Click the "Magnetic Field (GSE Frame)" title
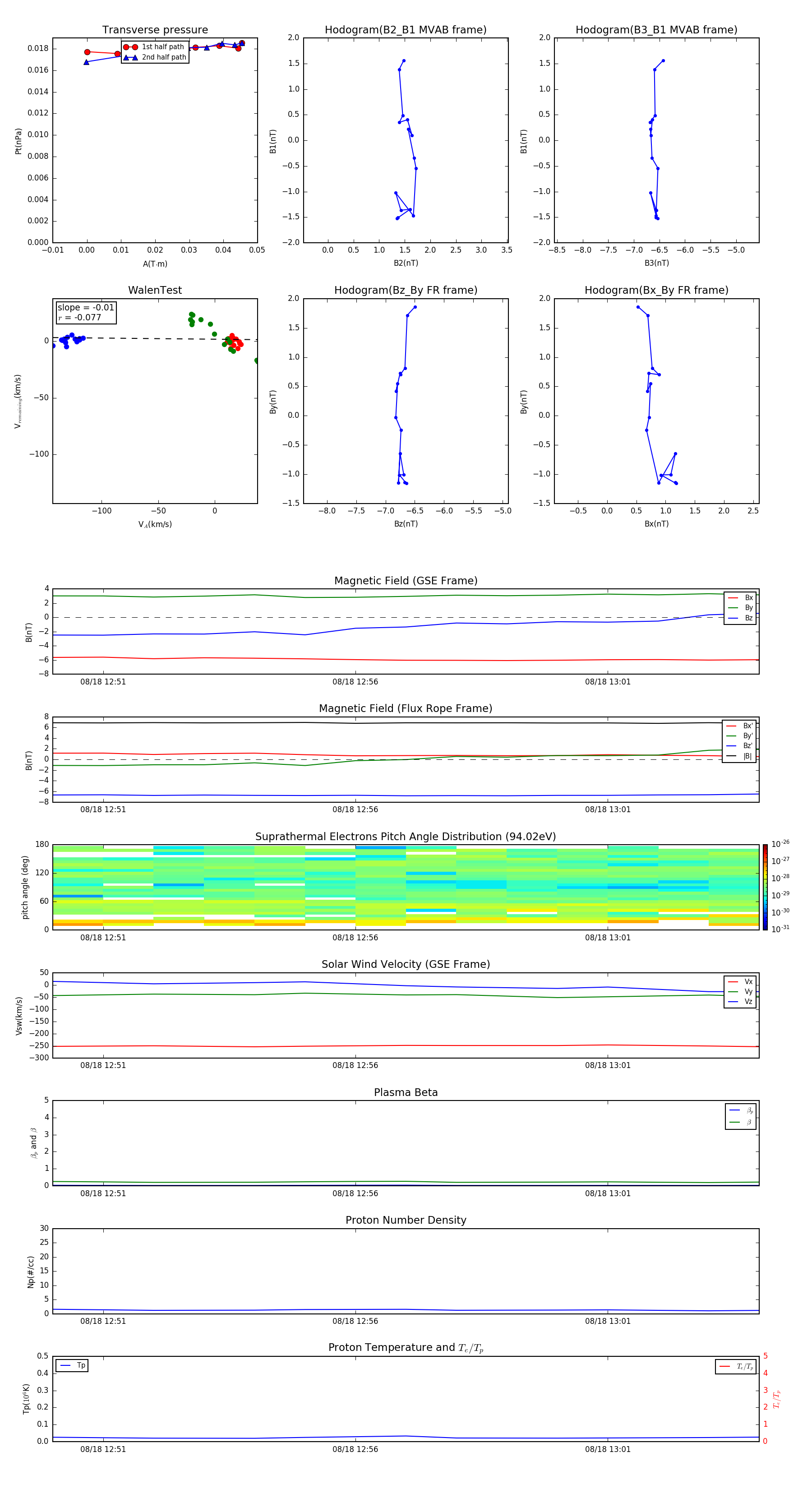 [406, 580]
